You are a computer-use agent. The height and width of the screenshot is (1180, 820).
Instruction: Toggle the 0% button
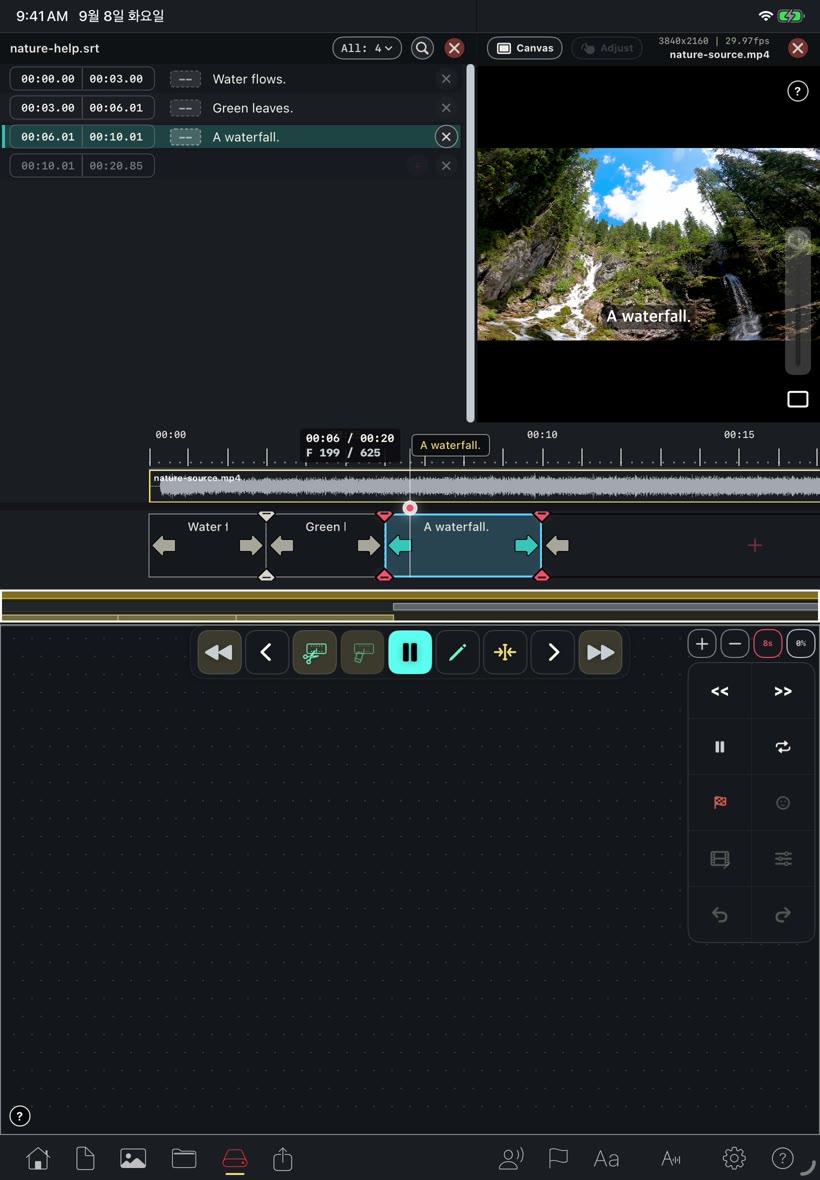800,643
